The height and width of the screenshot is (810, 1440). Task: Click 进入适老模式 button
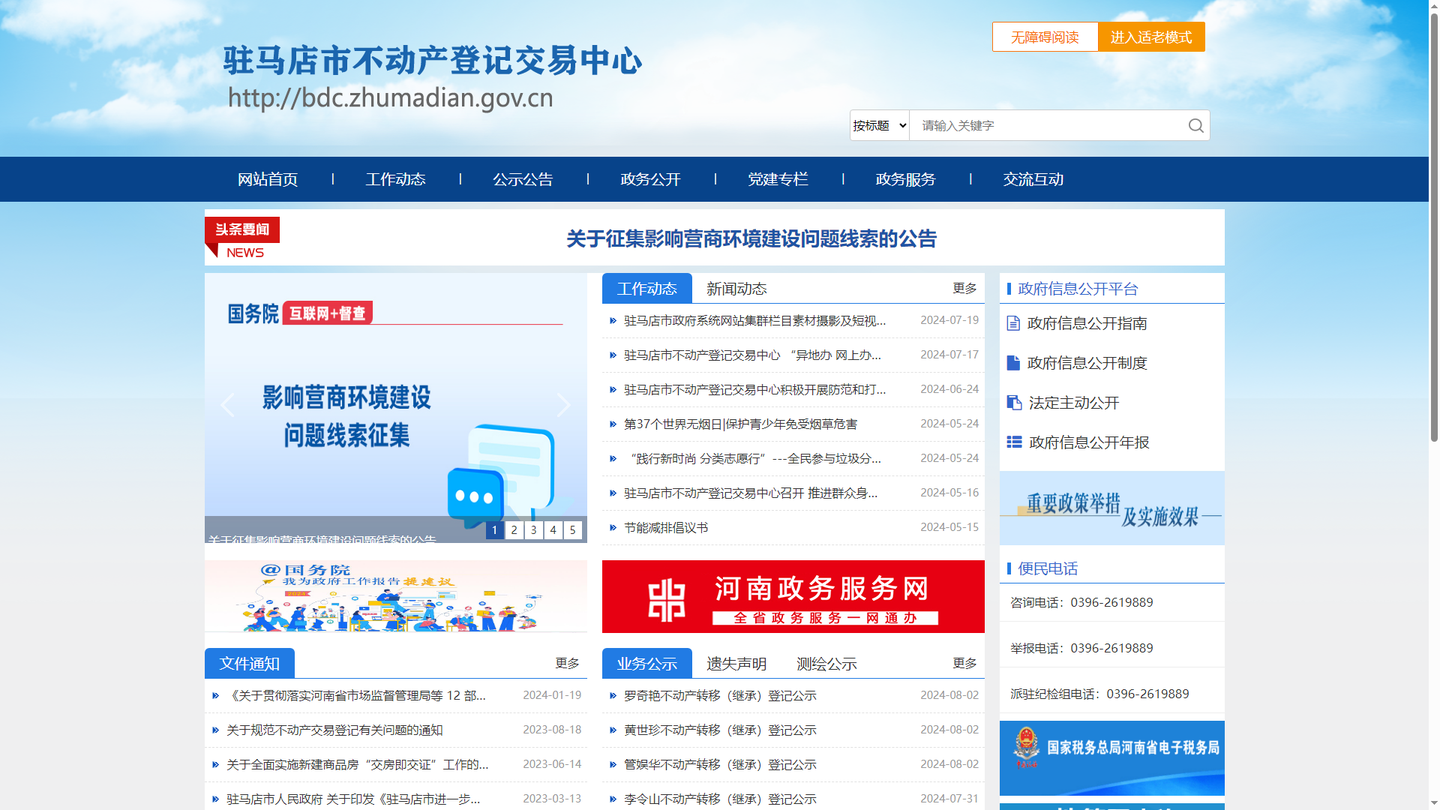(1151, 37)
